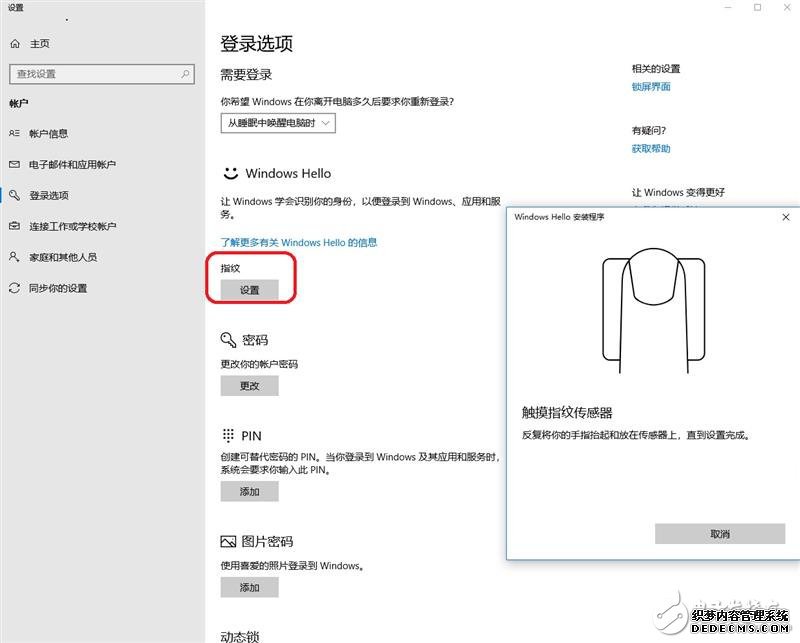
Task: Click the 让 Windows 变得更好 heading
Action: click(678, 192)
